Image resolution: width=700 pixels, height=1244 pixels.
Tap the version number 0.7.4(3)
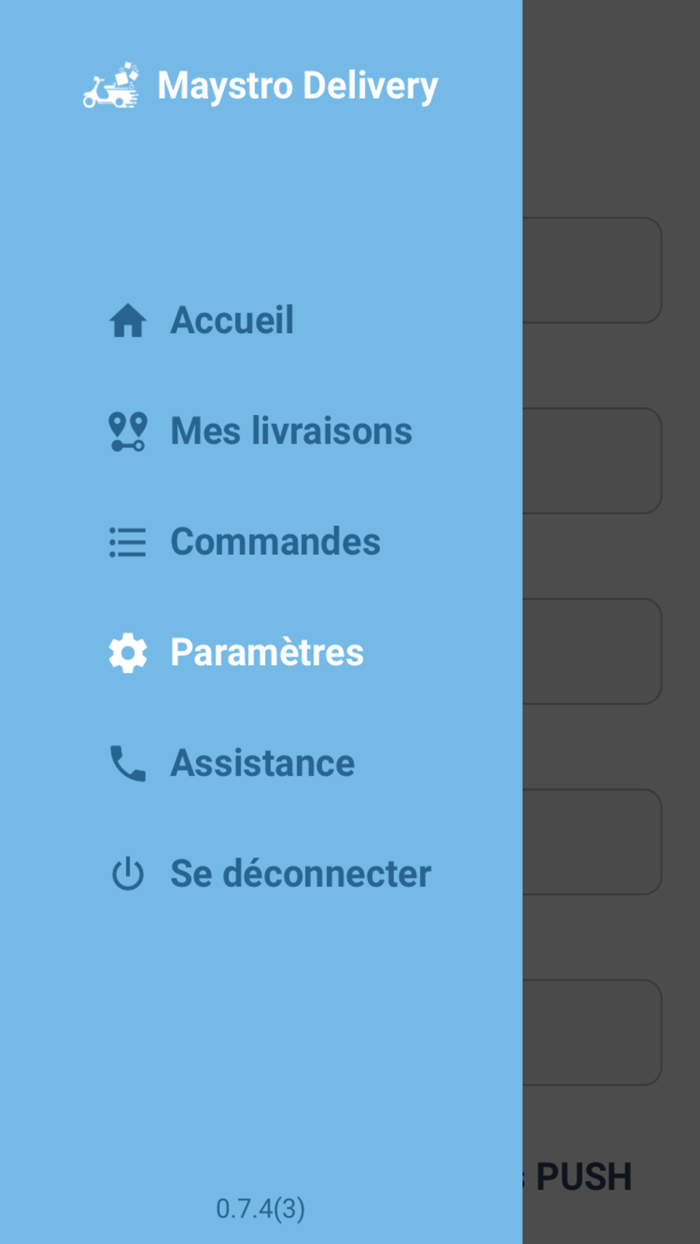[x=260, y=1208]
